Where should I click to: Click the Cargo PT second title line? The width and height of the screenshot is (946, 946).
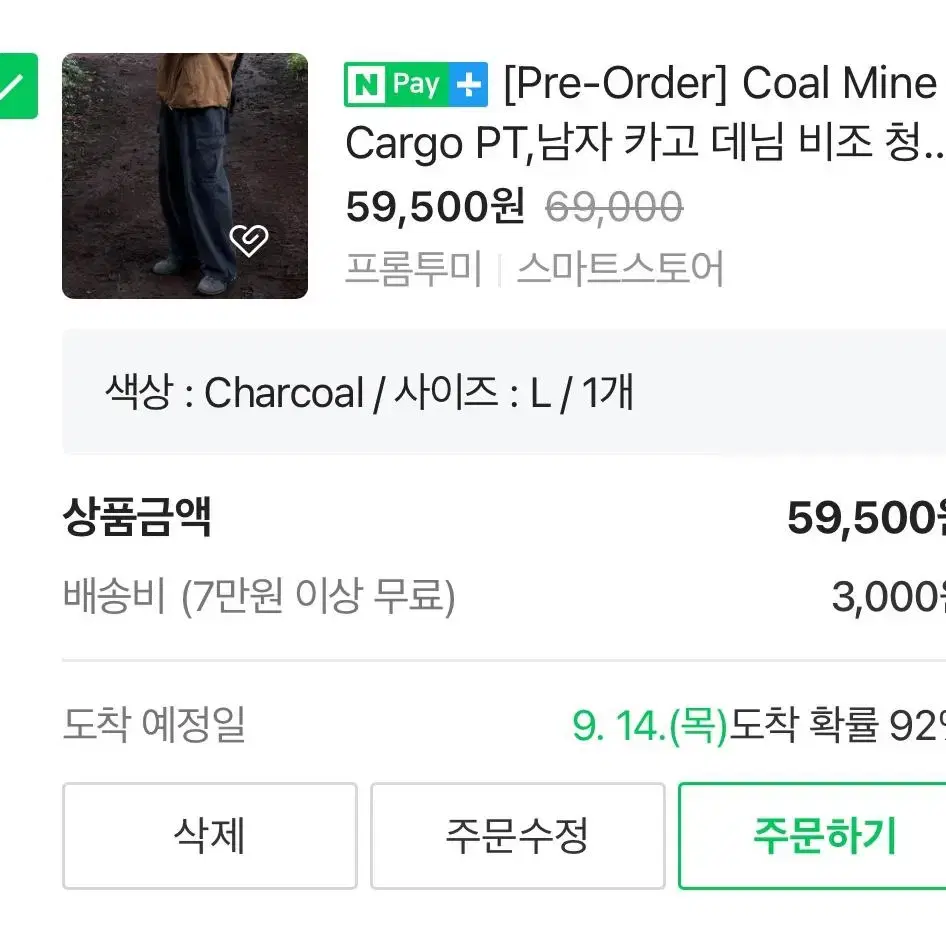click(644, 144)
